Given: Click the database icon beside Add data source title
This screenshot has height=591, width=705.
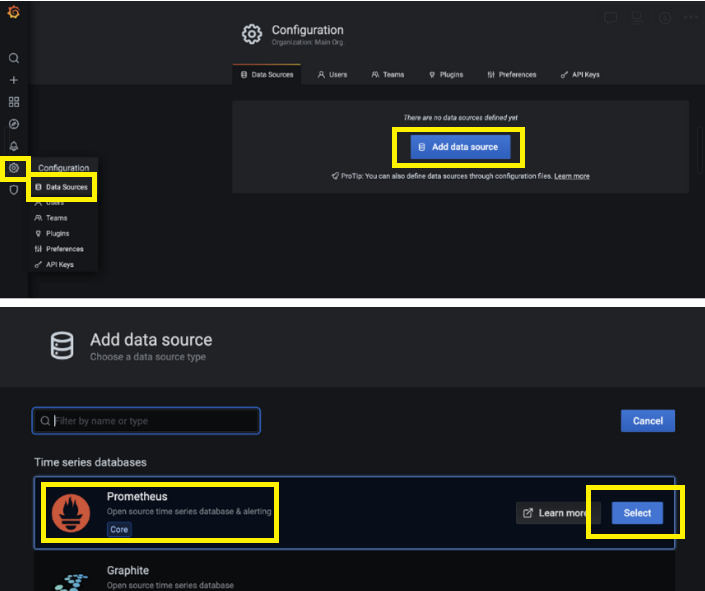Looking at the screenshot, I should 62,345.
